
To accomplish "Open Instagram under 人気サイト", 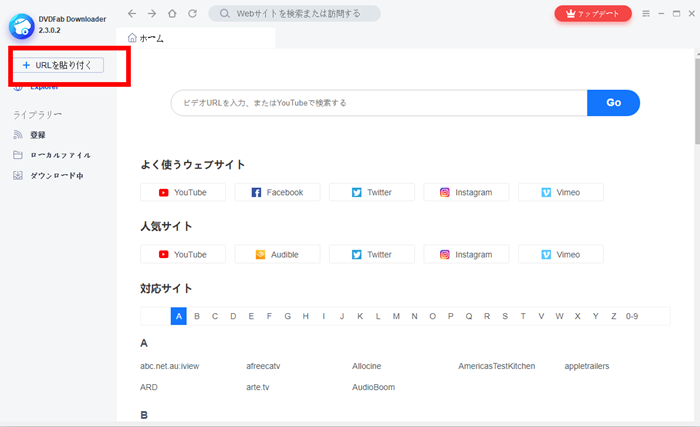I will [466, 254].
